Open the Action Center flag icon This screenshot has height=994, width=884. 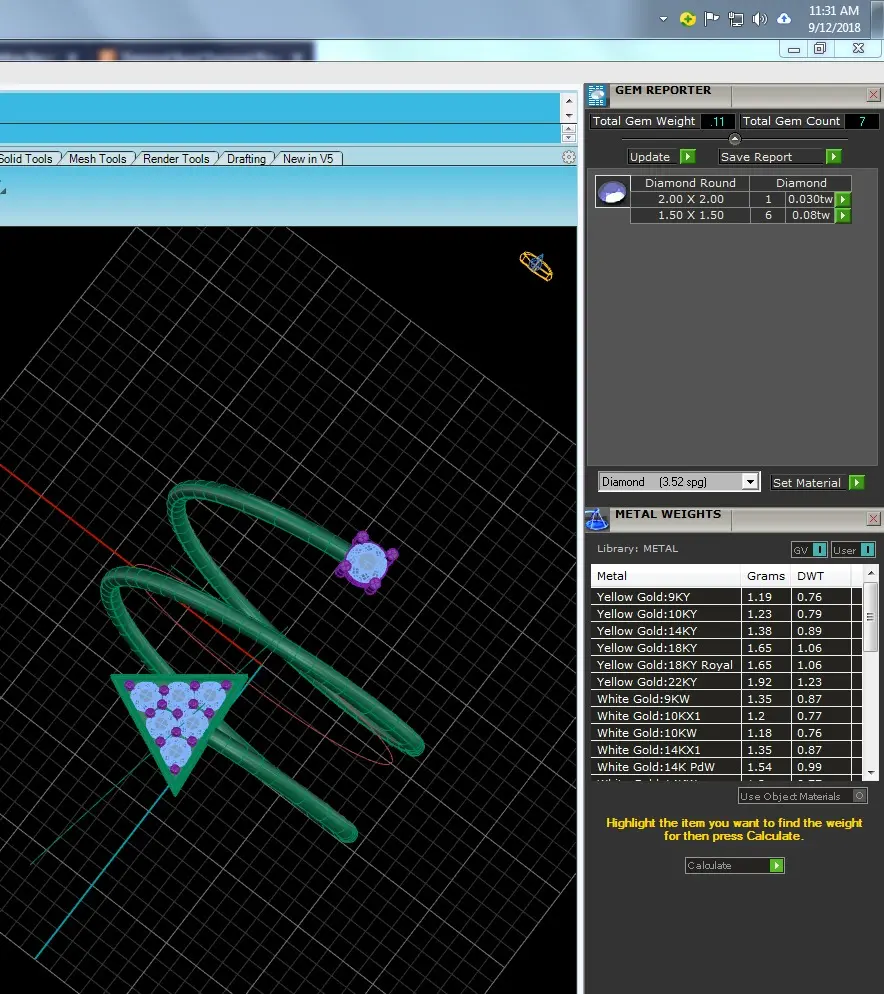712,19
